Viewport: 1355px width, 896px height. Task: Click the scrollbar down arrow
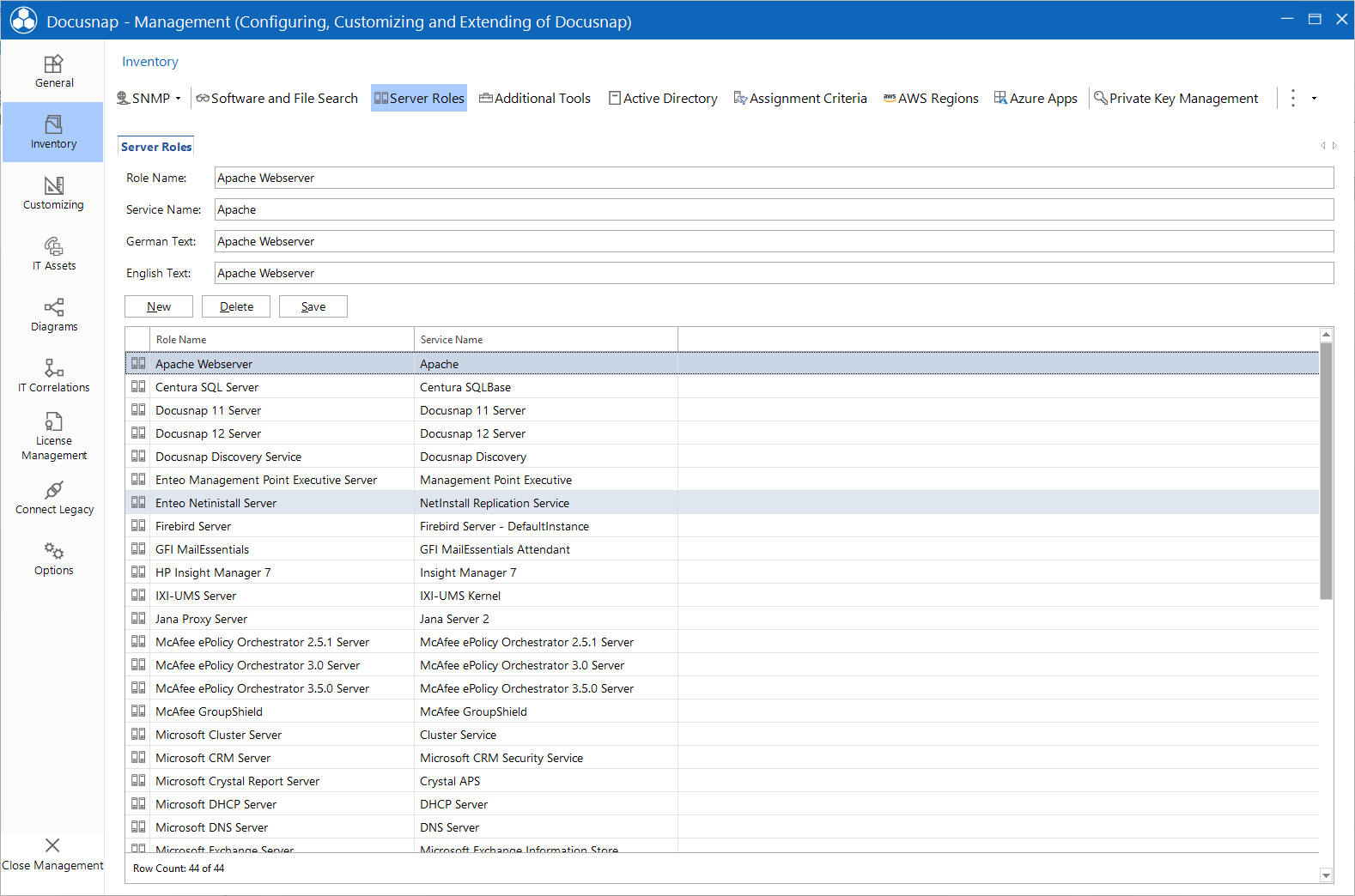click(x=1326, y=875)
